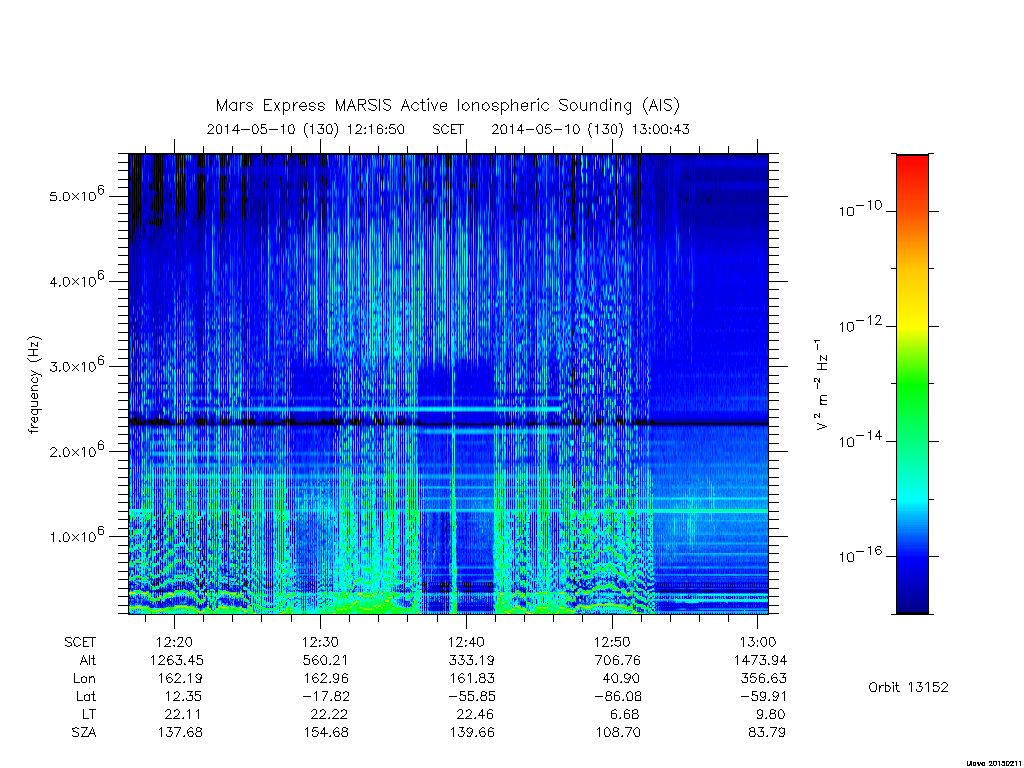Click the Orbit 13152 label
This screenshot has height=768, width=1024.
point(908,687)
